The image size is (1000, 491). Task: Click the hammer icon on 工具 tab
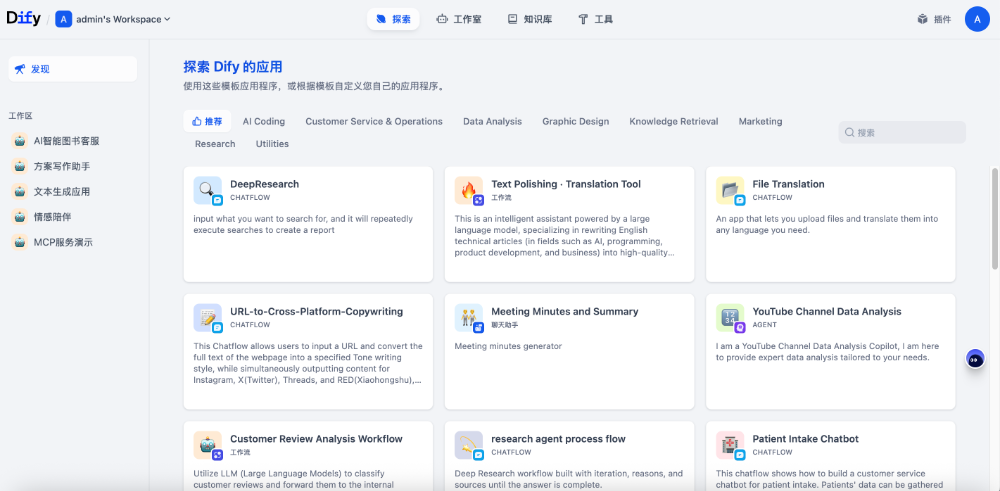[x=583, y=19]
